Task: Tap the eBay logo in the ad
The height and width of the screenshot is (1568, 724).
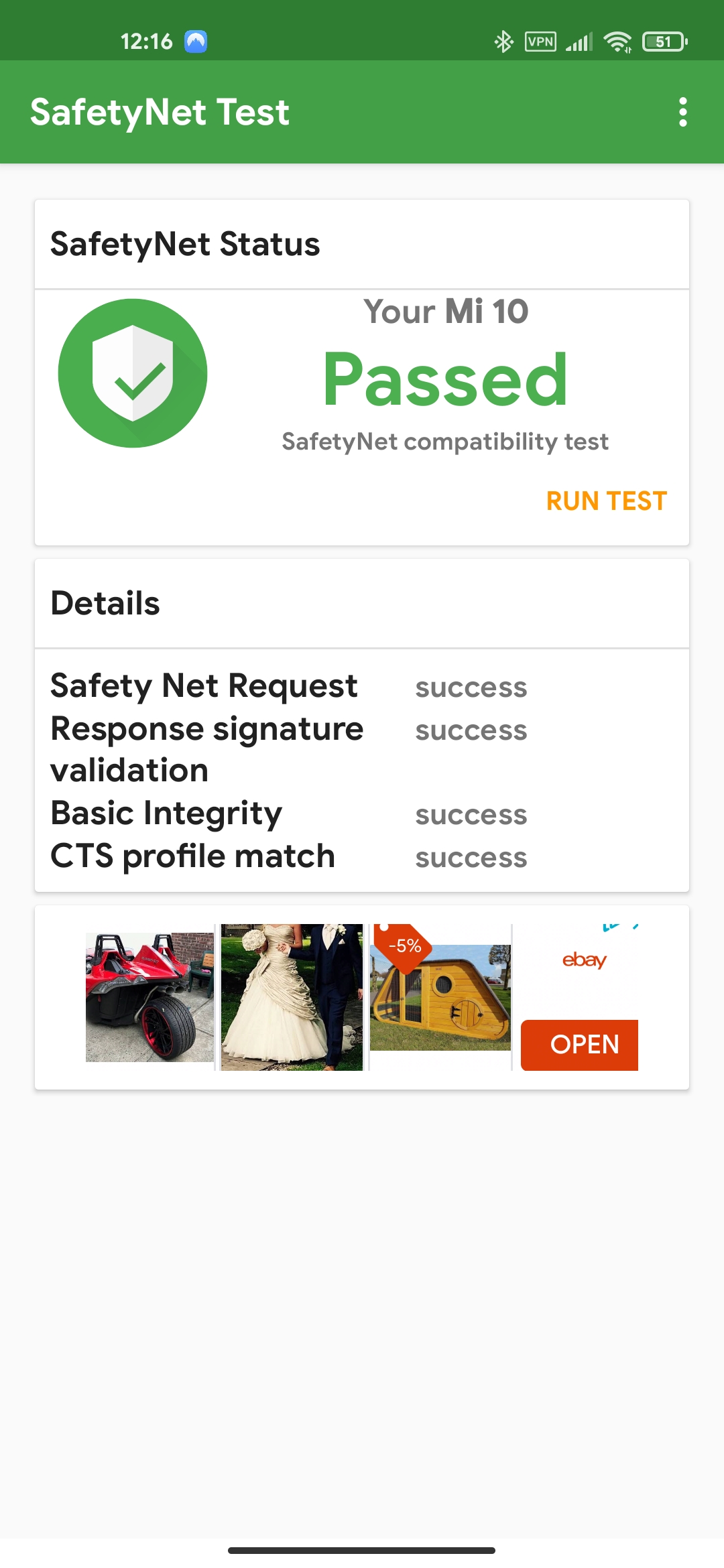Action: click(585, 960)
